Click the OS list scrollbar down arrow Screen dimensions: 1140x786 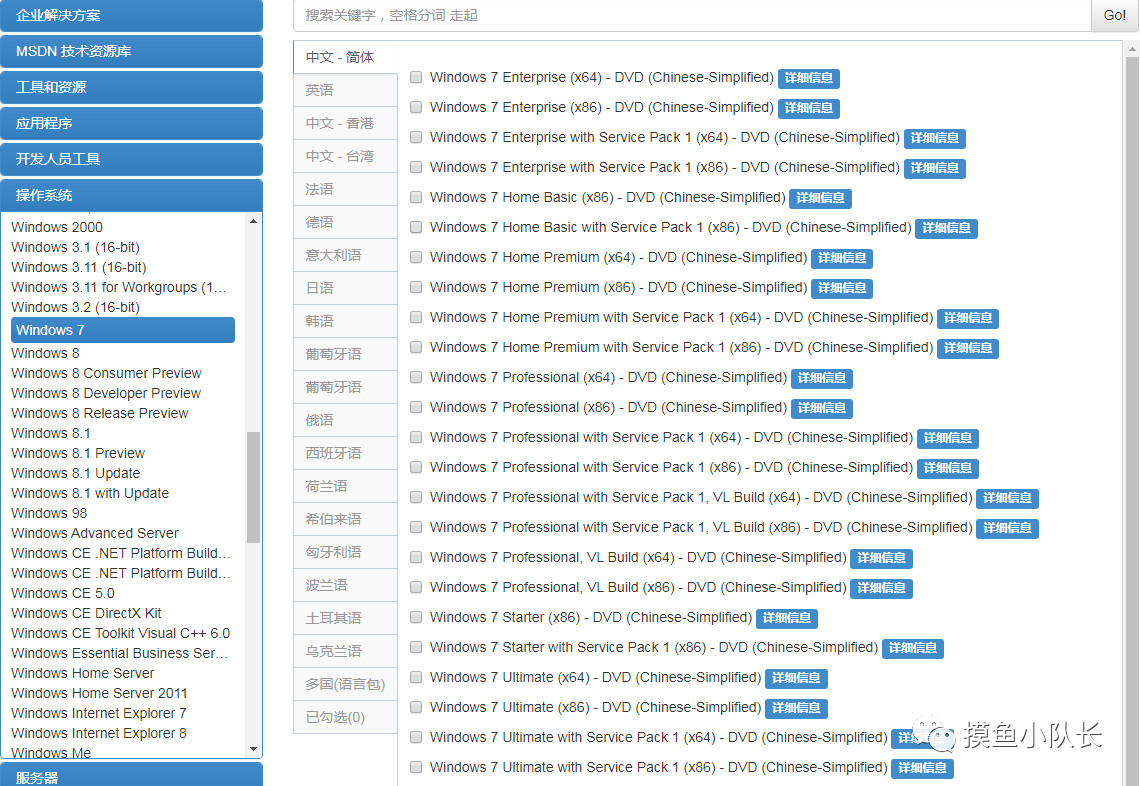pyautogui.click(x=253, y=749)
